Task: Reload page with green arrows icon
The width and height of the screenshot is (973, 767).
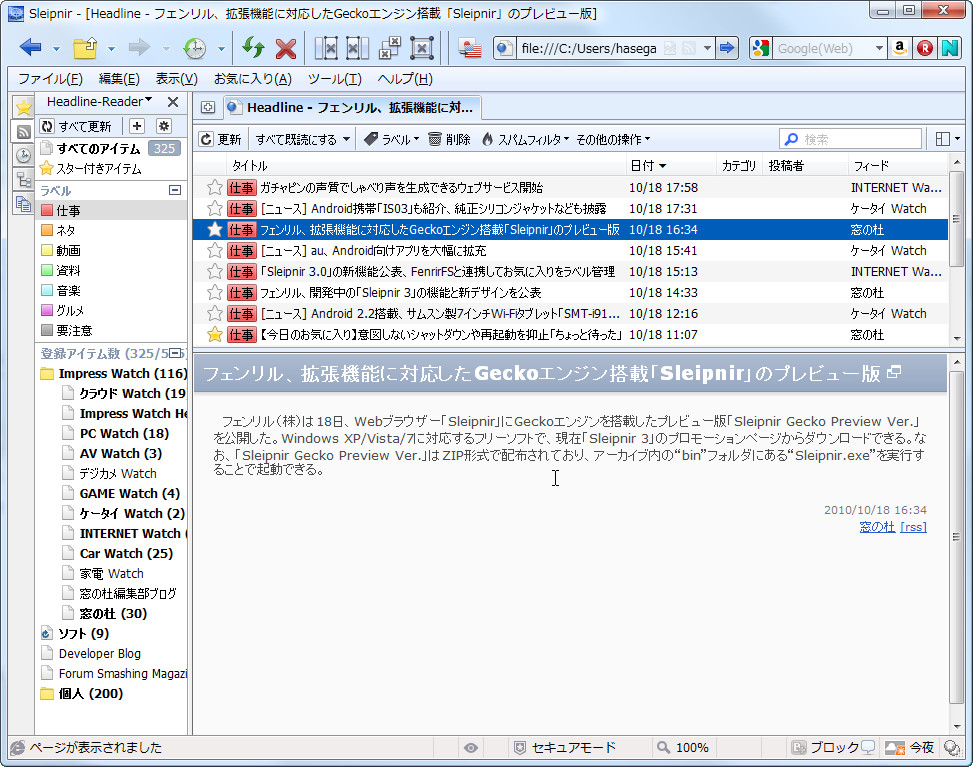Action: (x=253, y=48)
